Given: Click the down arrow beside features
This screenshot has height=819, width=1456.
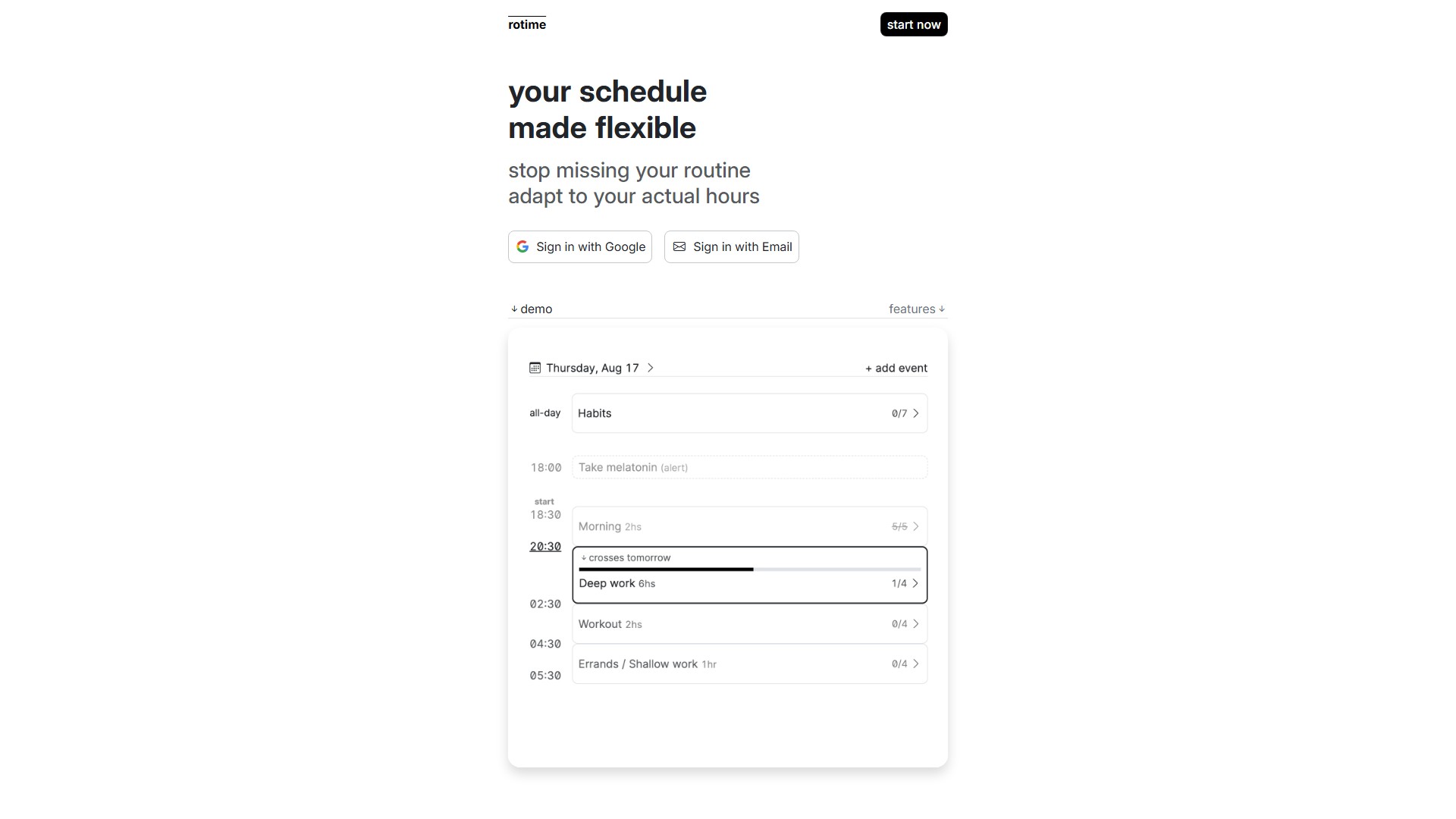Looking at the screenshot, I should [942, 309].
